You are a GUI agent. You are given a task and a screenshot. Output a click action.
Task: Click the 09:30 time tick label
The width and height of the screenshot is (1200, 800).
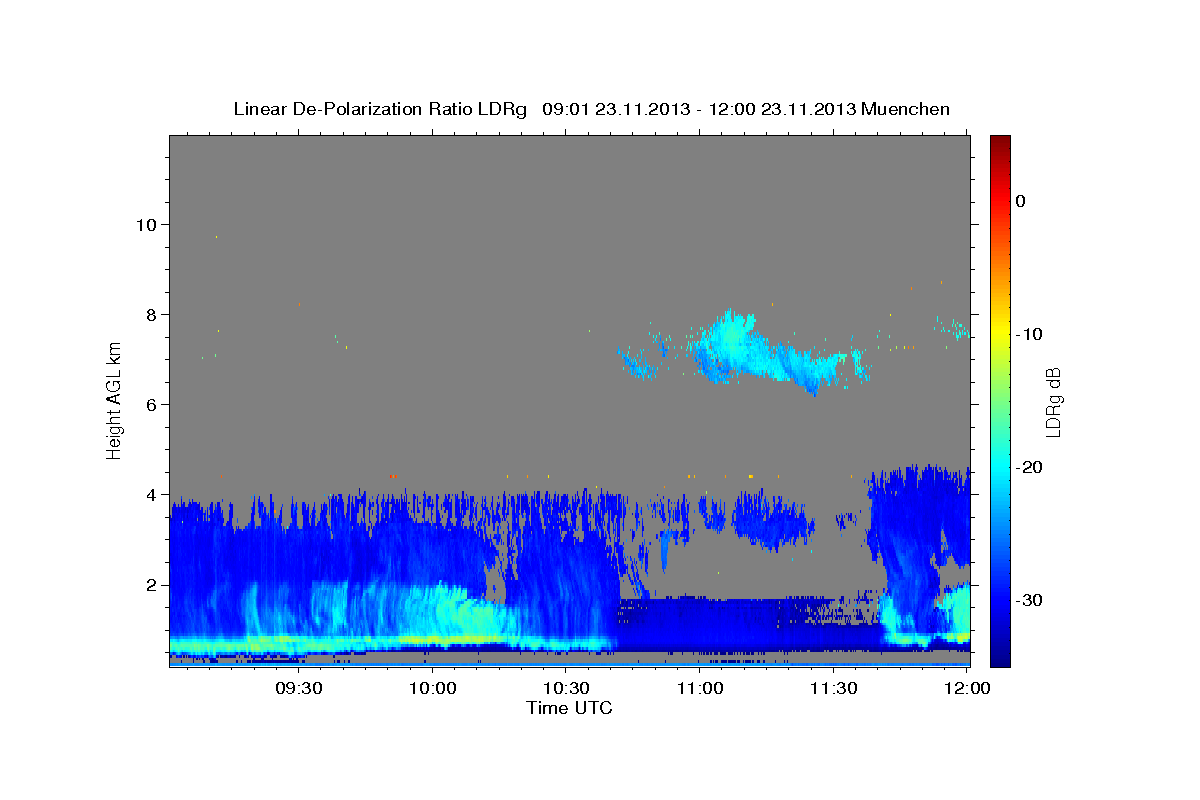(298, 689)
